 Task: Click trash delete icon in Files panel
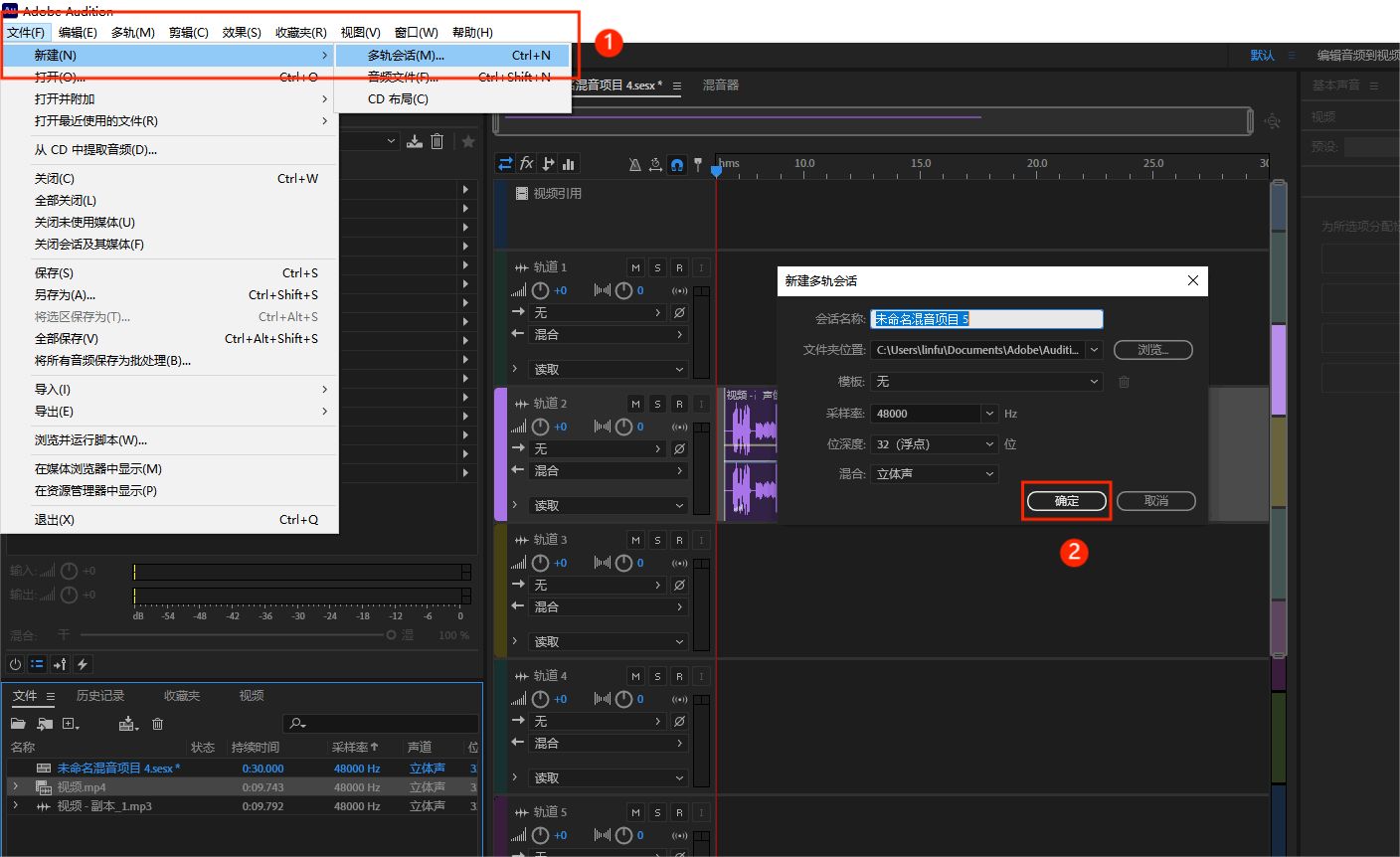click(157, 724)
